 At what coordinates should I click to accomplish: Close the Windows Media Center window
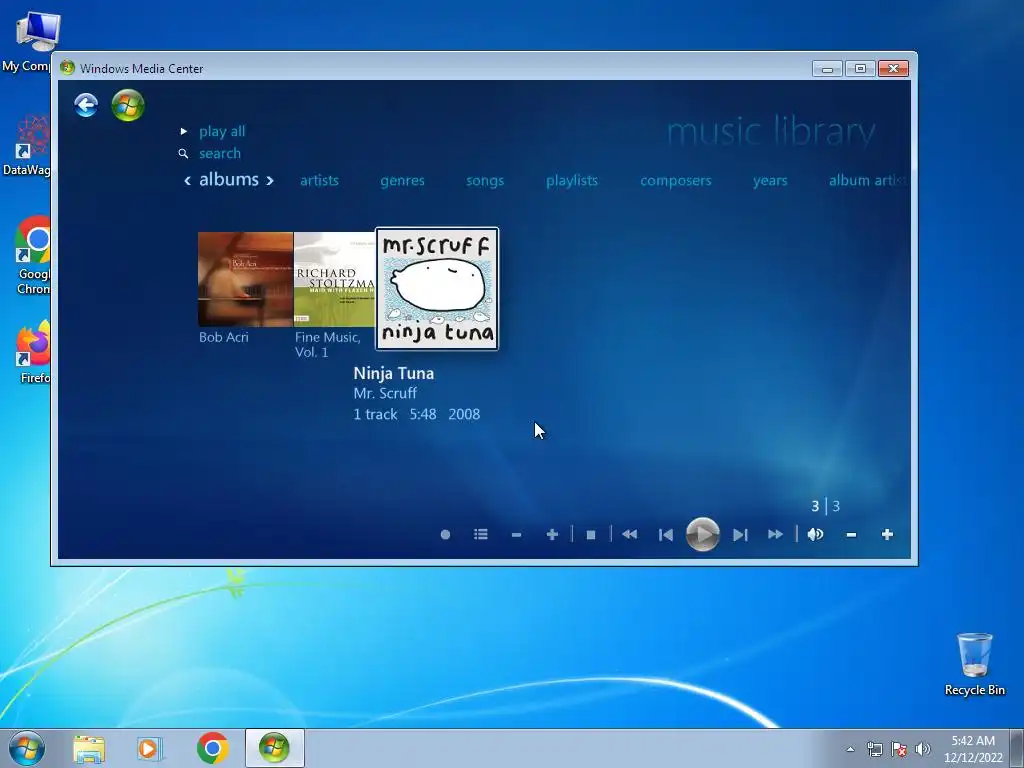[x=893, y=69]
